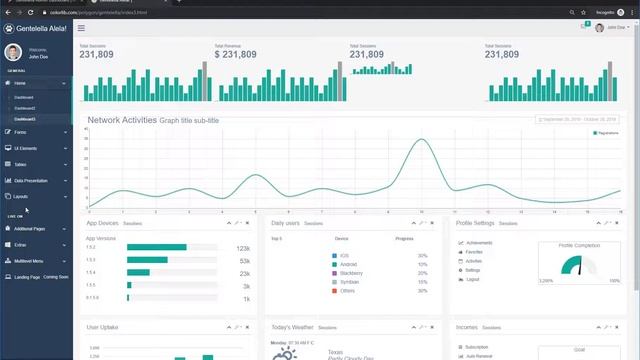Click the browser address bar URL
The width and height of the screenshot is (640, 360).
point(98,13)
